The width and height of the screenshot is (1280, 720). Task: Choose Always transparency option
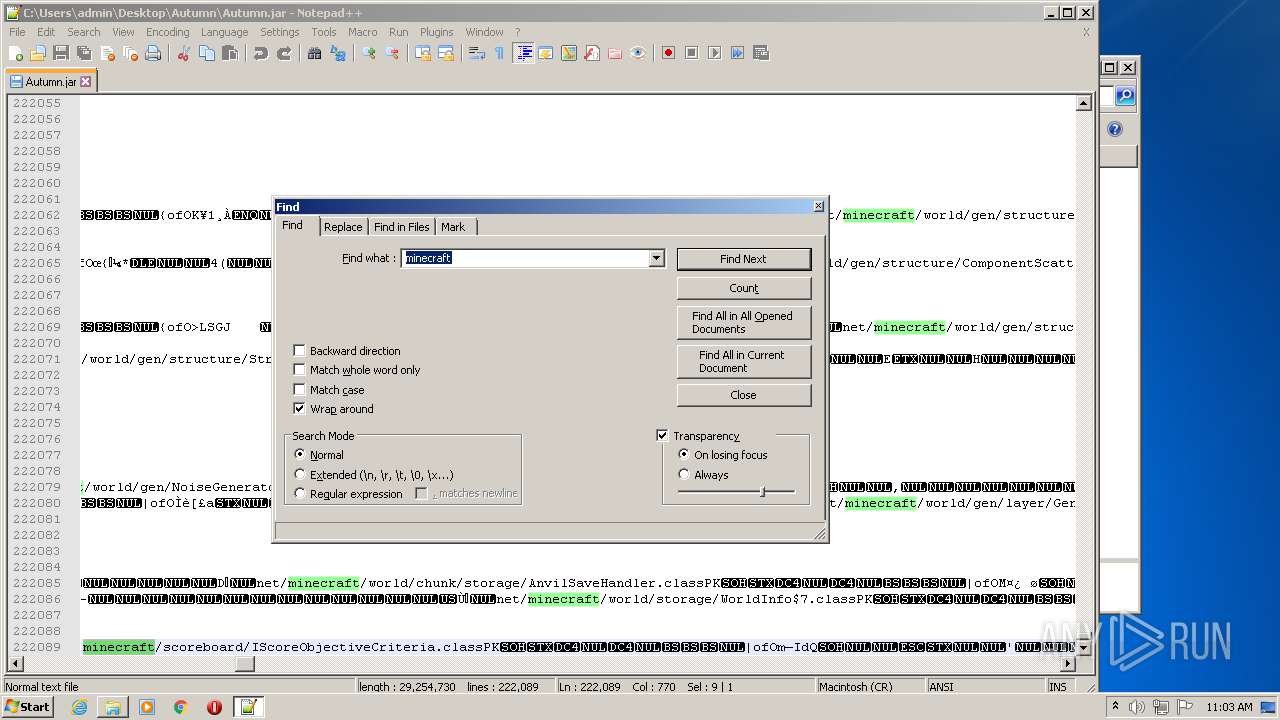point(684,475)
